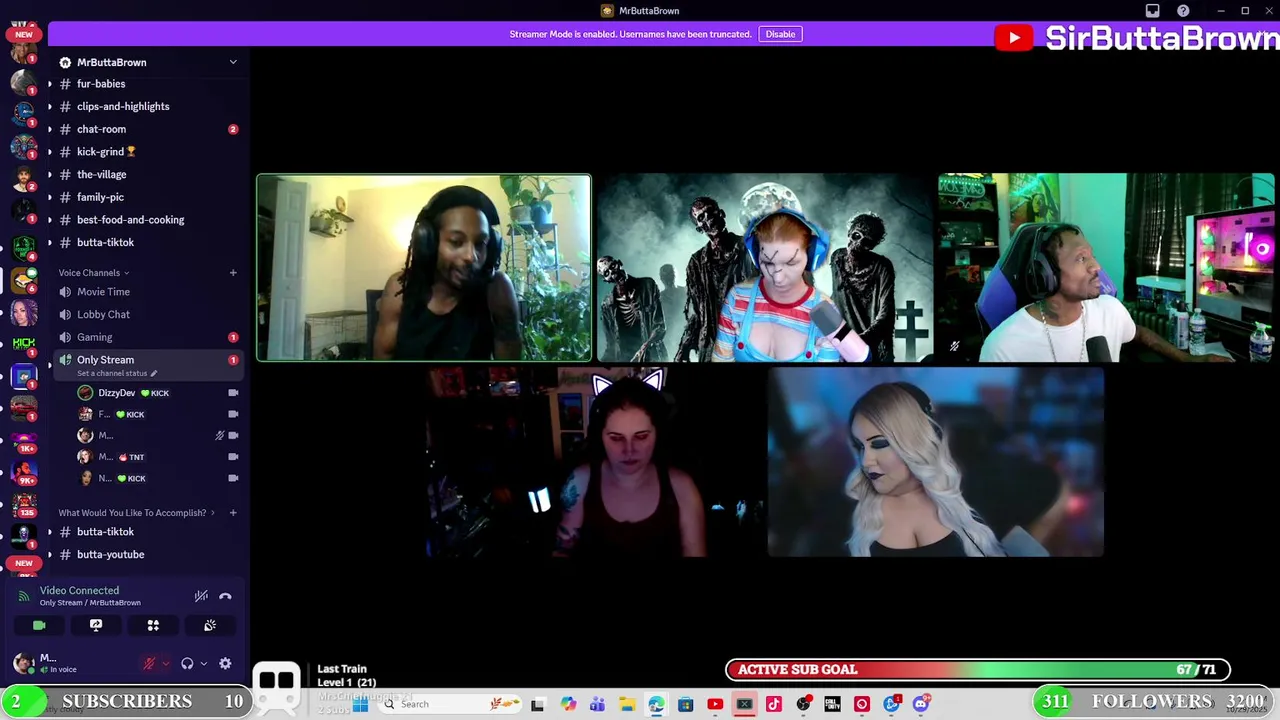This screenshot has height=720, width=1280.
Task: Toggle noise suppression in the voice panel
Action: click(x=201, y=596)
